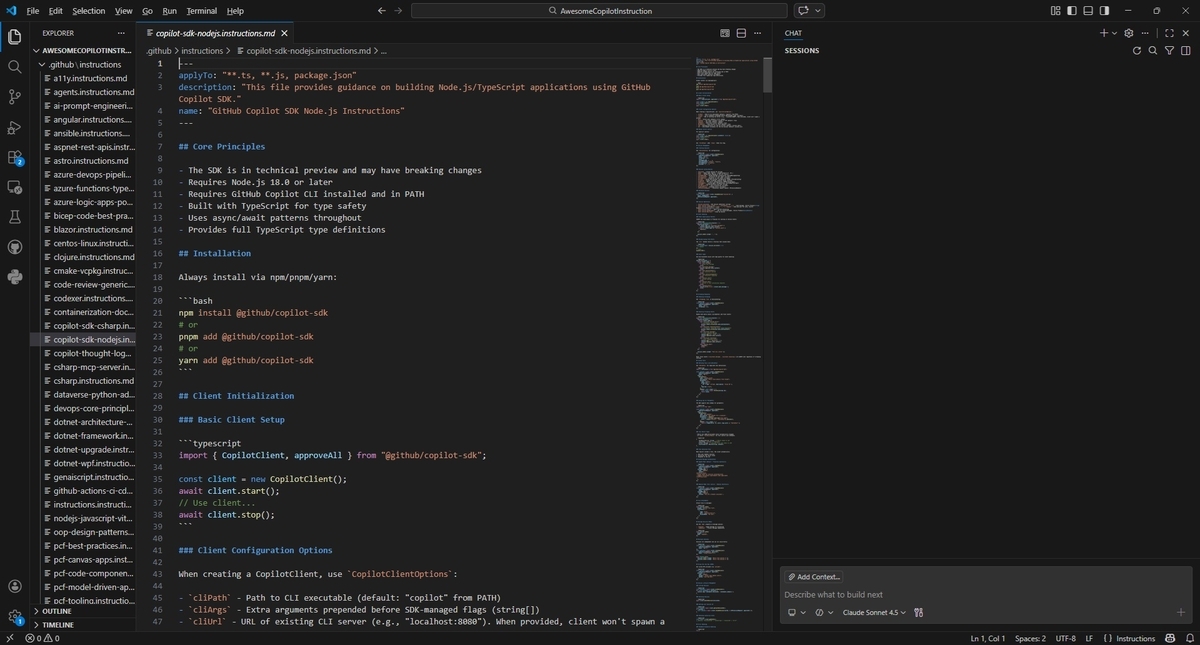1200x645 pixels.
Task: Toggle the bottom panel
Action: click(1089, 11)
